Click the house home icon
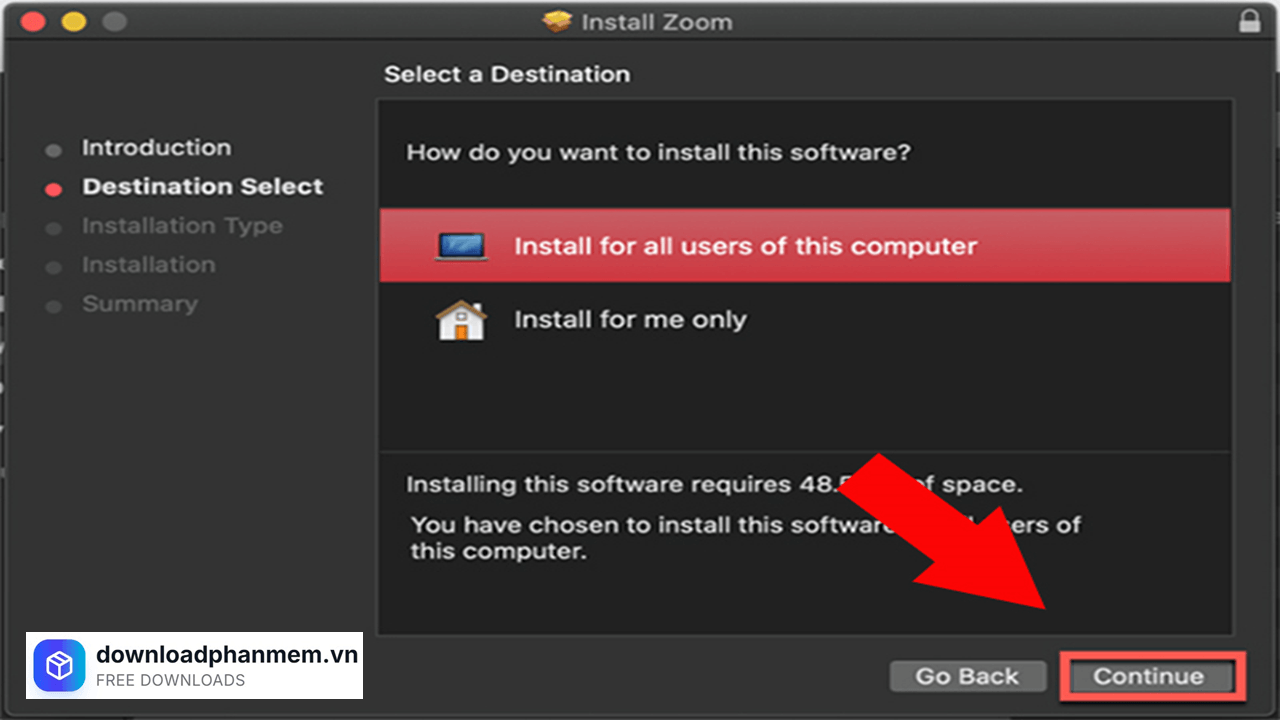1280x720 pixels. [461, 321]
